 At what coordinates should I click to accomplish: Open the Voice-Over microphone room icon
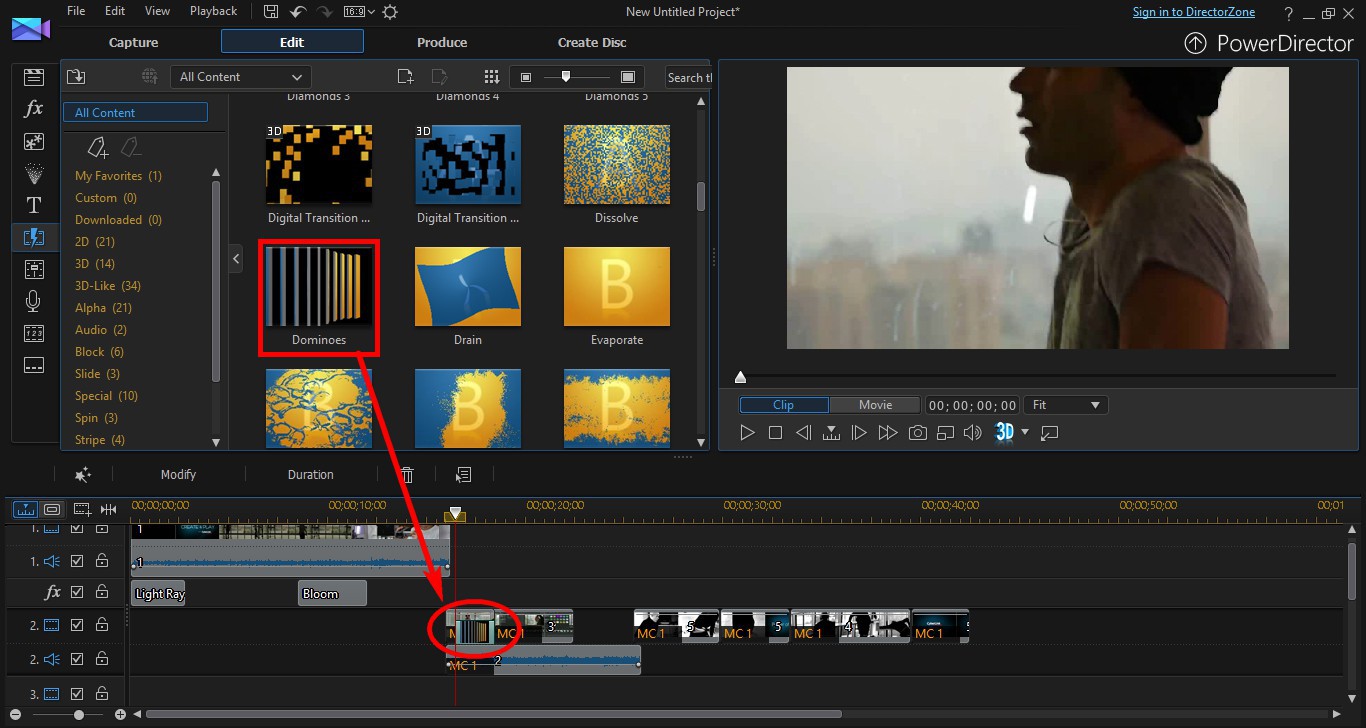34,301
